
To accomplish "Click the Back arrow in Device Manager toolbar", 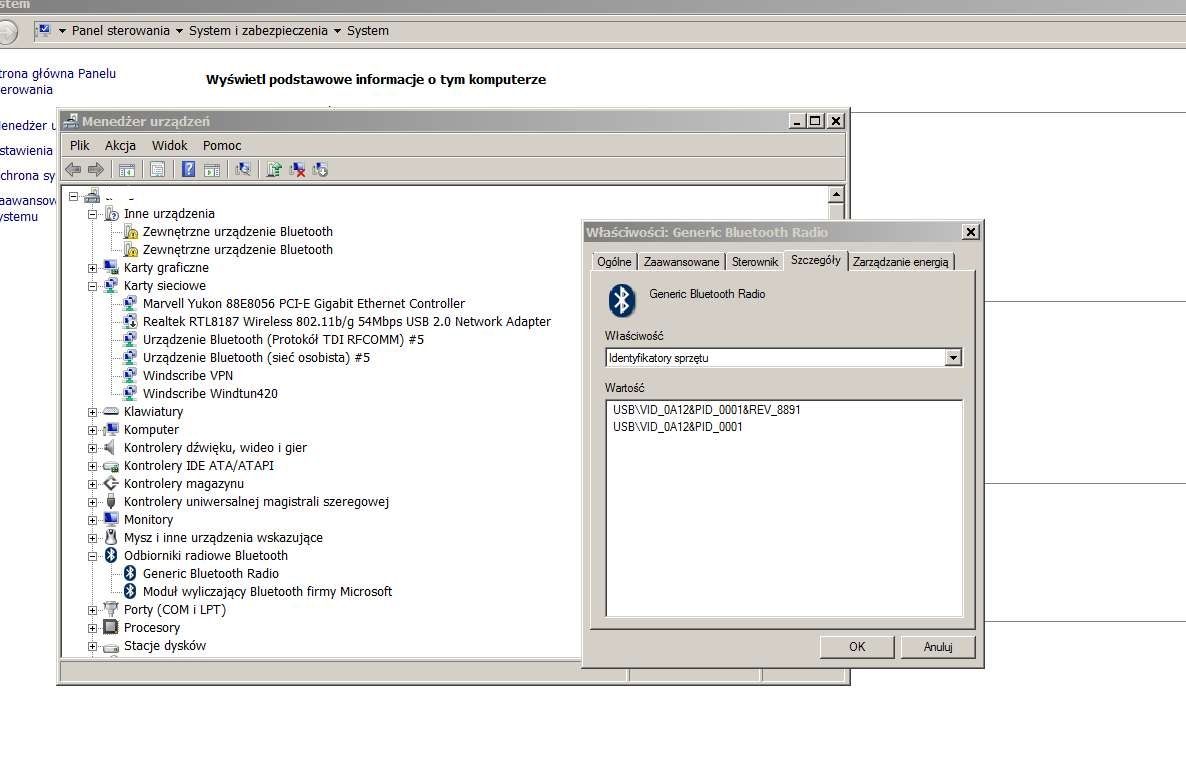I will click(73, 169).
